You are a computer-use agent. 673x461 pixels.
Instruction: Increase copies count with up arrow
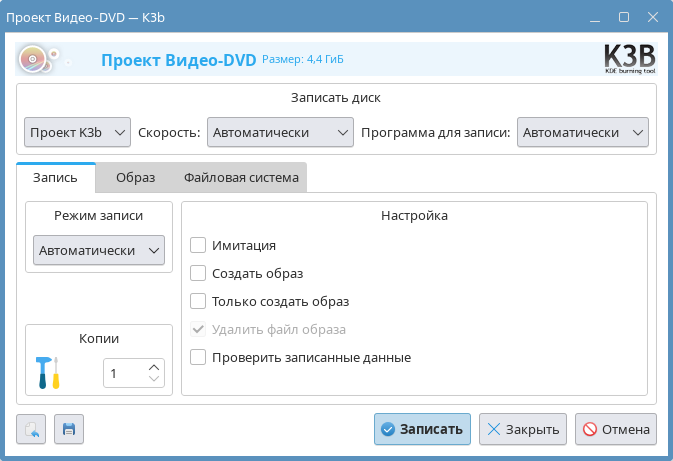(154, 367)
